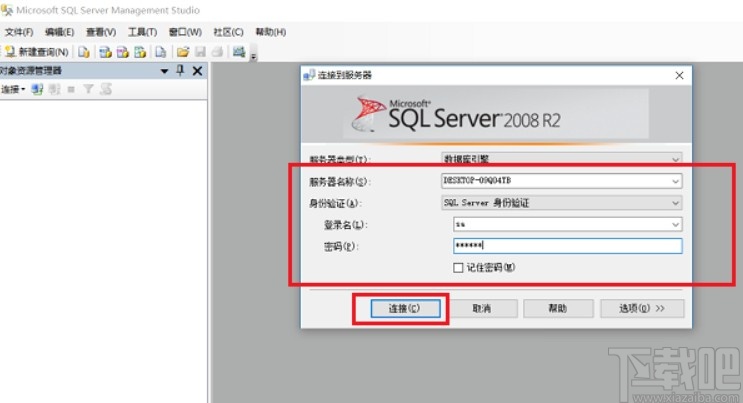
Task: Click the 取消 cancel button
Action: (x=481, y=309)
